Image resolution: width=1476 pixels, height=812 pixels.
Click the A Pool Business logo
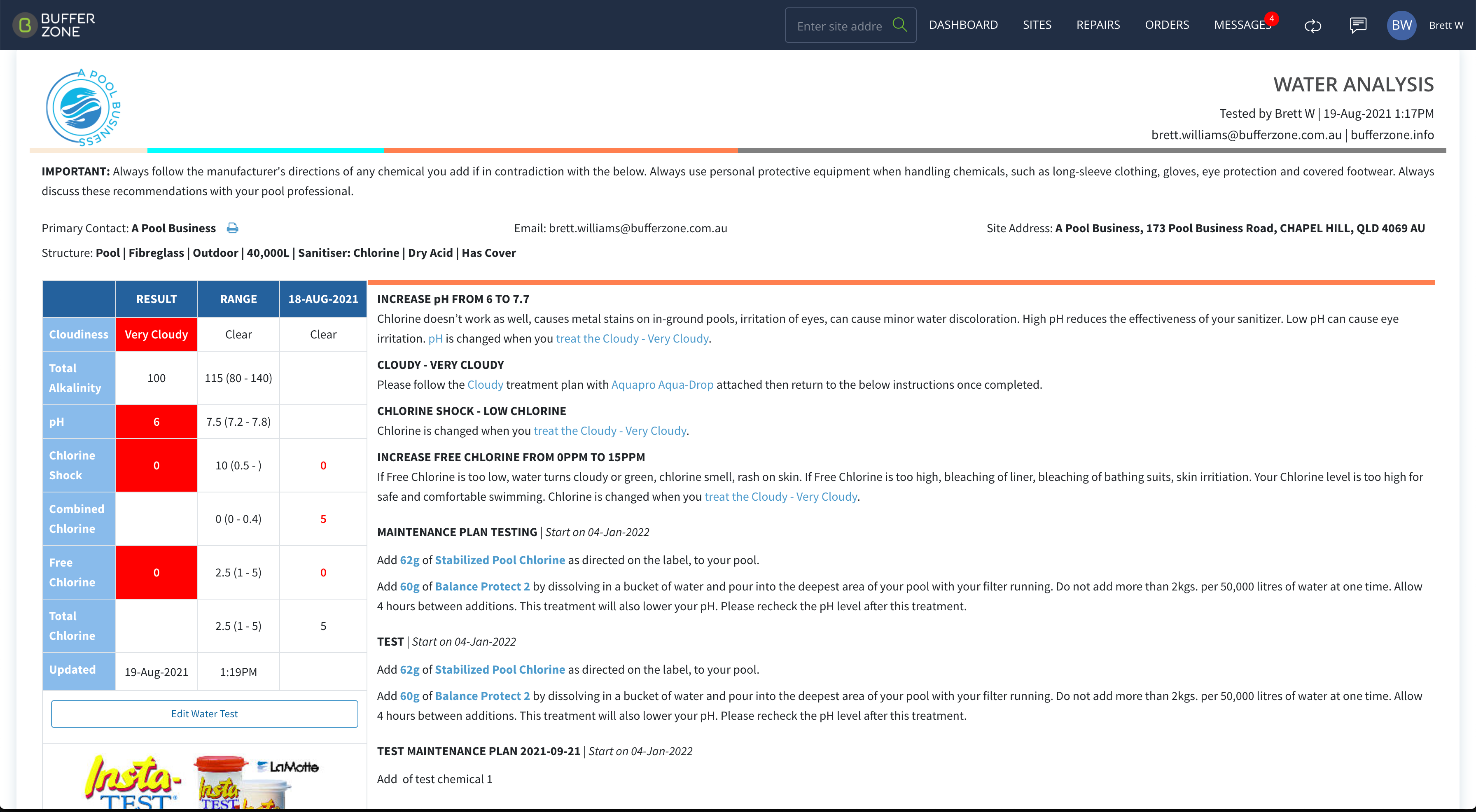pos(84,108)
